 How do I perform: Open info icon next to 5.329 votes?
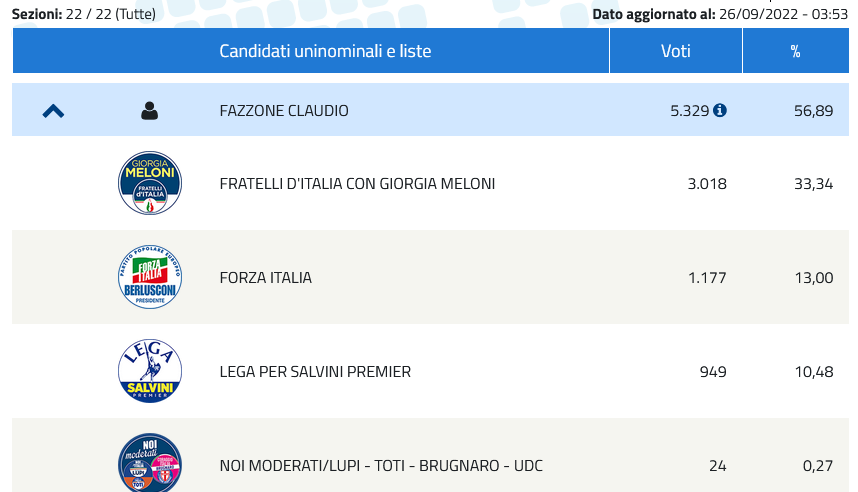pos(720,111)
